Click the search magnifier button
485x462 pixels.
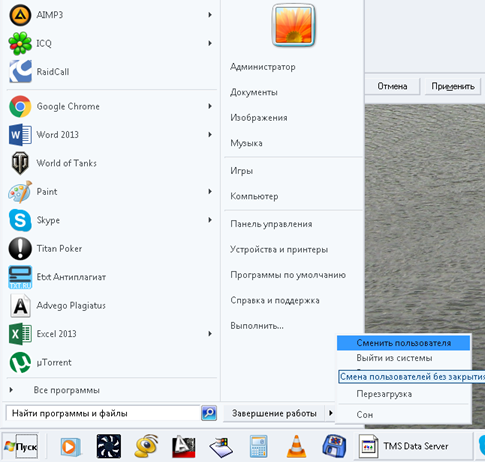[209, 413]
